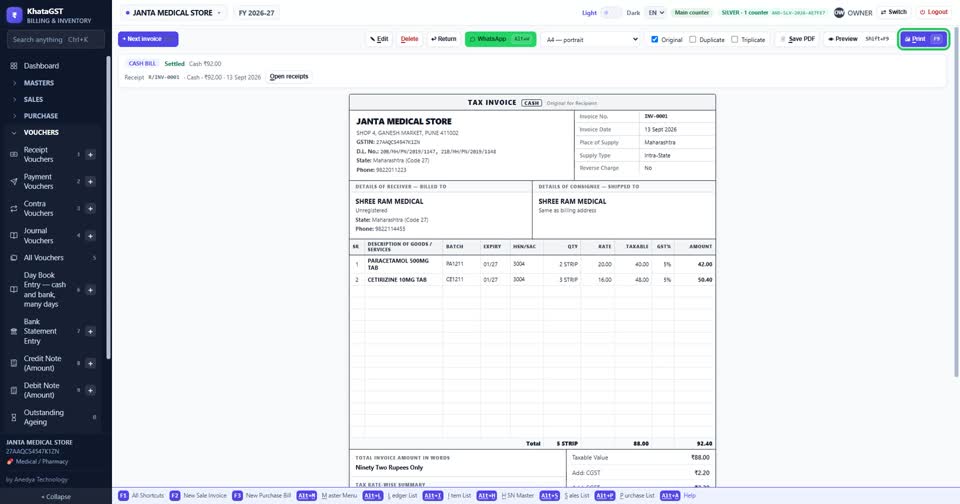
Task: Check the Triplicate copy checkbox
Action: pyautogui.click(x=734, y=39)
